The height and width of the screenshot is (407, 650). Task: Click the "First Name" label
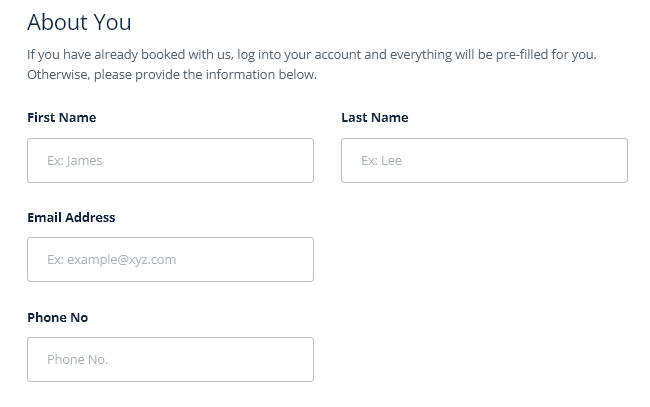(62, 117)
